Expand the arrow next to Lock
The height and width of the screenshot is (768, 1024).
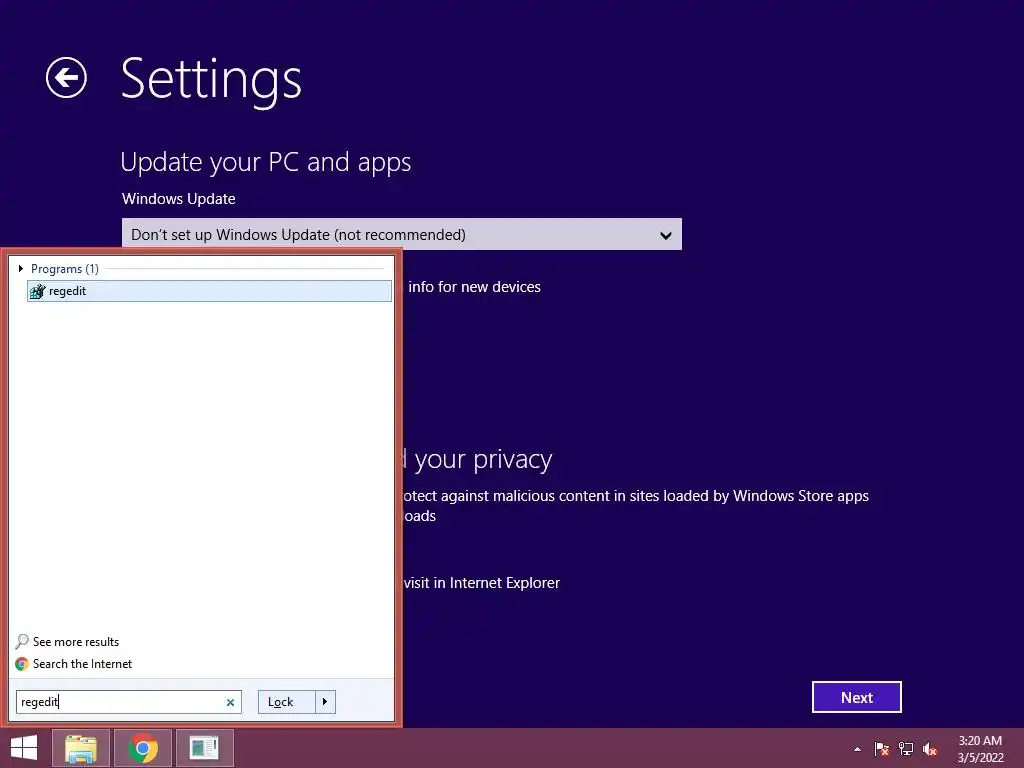325,702
